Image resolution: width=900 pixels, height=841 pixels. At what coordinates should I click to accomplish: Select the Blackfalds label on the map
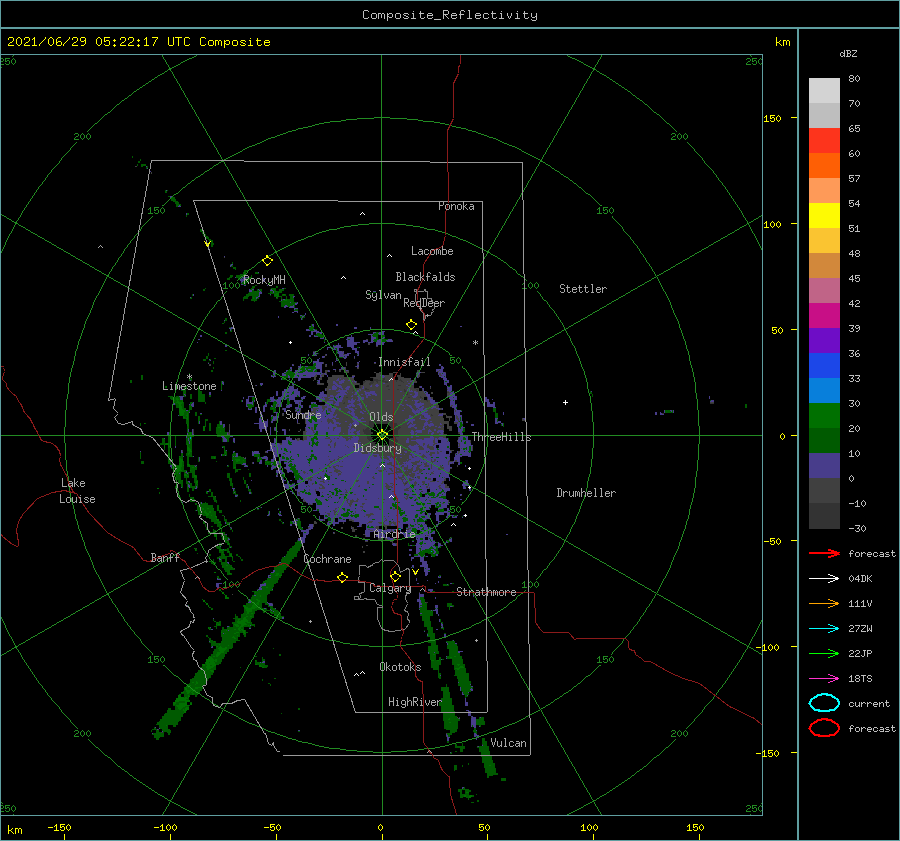425,277
